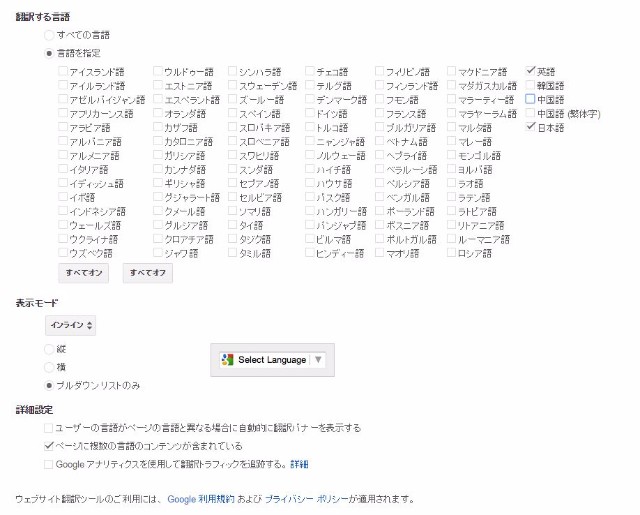
Task: Select プルダウンリストのみ radio option
Action: tap(49, 385)
